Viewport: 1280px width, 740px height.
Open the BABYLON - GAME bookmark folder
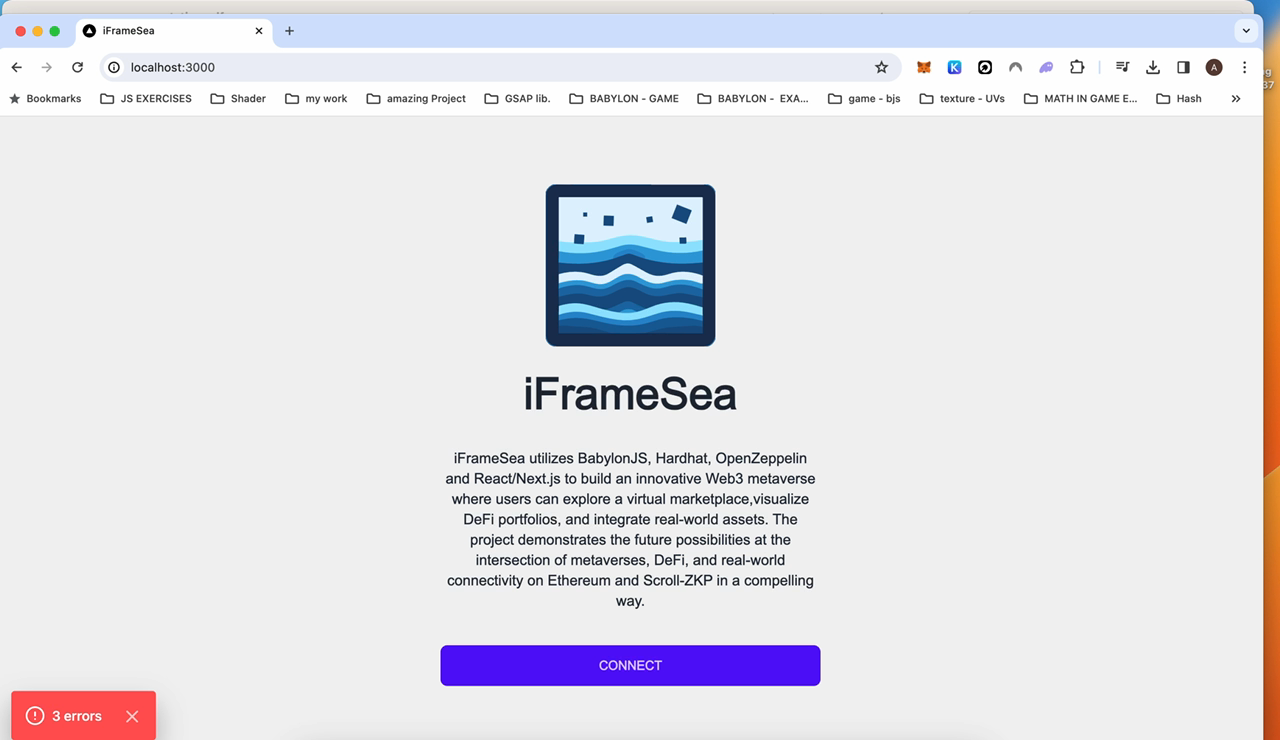[x=624, y=98]
